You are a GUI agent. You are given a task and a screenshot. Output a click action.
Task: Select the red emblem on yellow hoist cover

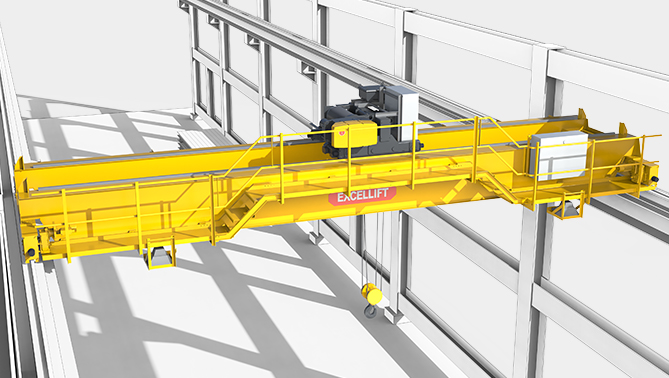point(341,133)
